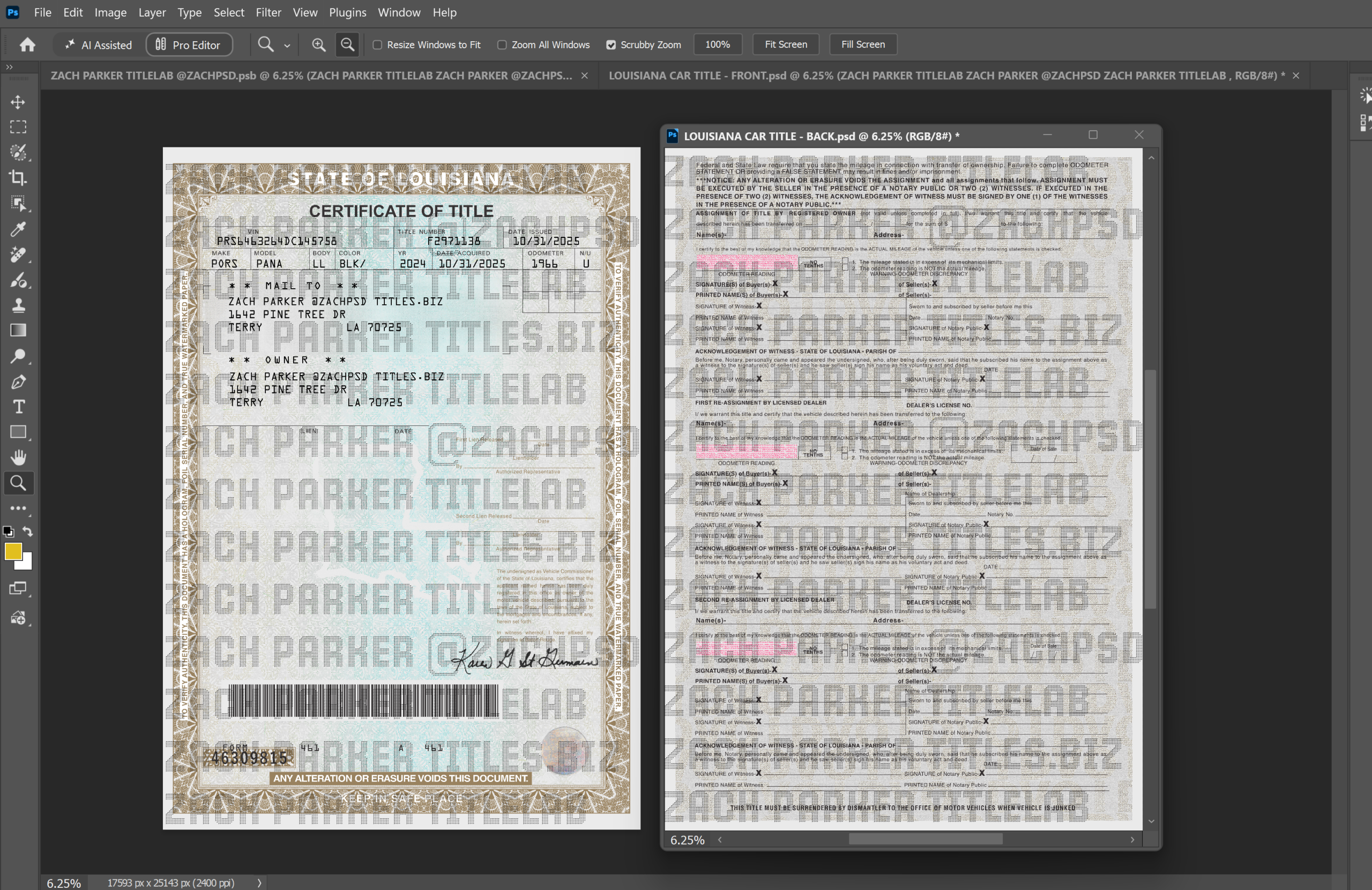Select the Crop tool

point(18,177)
